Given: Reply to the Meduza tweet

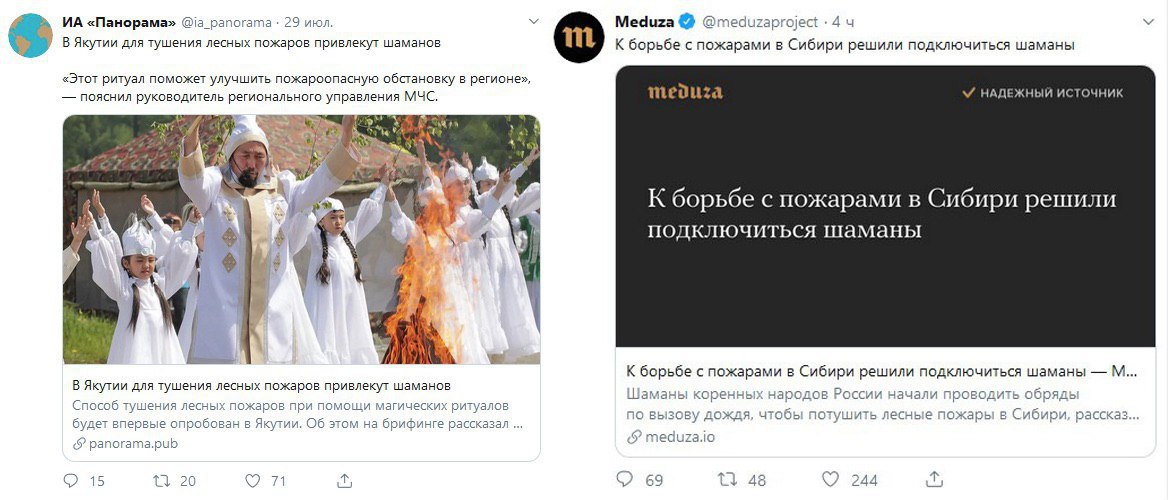Looking at the screenshot, I should (x=626, y=479).
